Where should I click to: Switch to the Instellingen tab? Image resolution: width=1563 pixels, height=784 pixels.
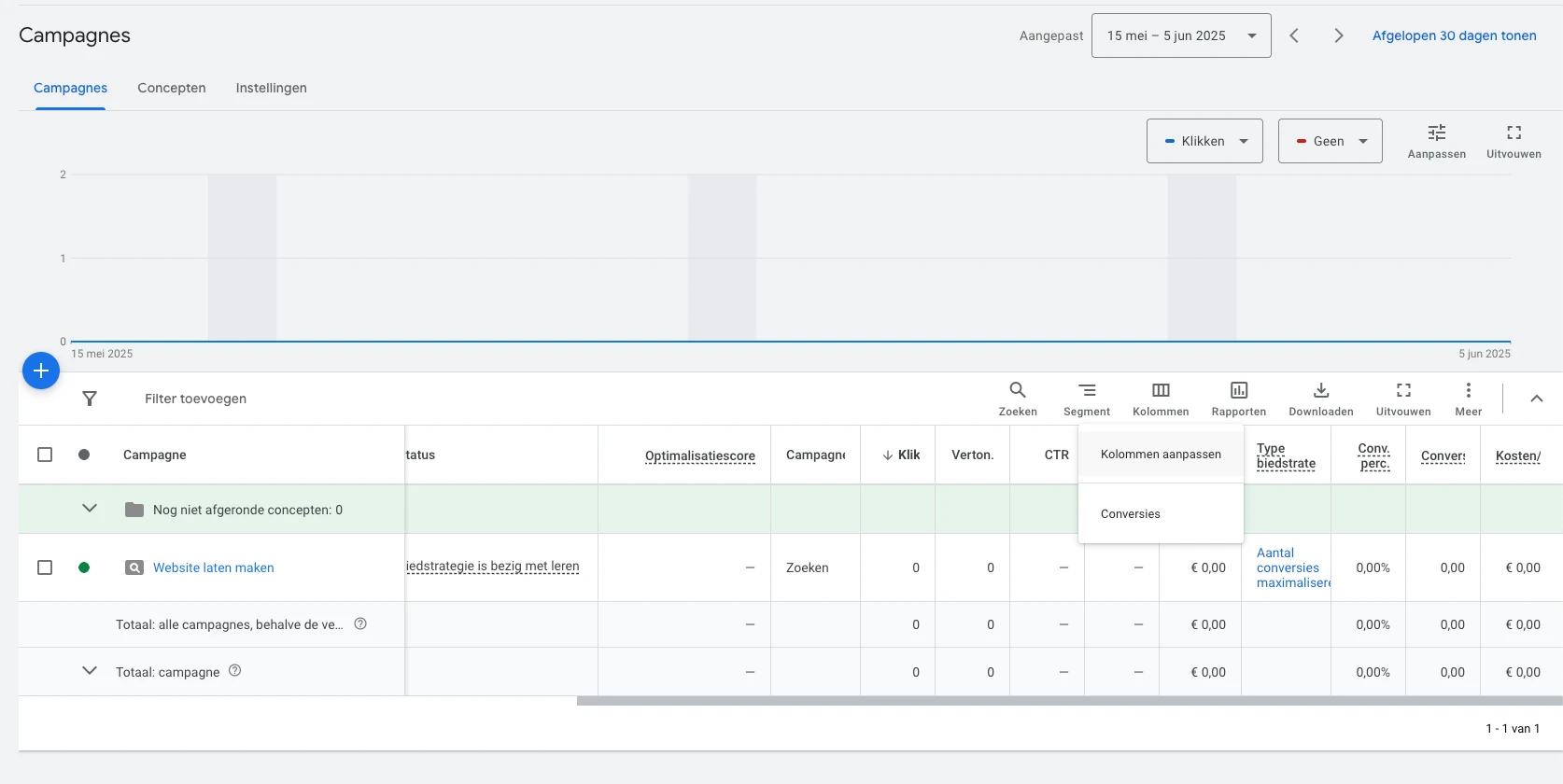(x=271, y=88)
